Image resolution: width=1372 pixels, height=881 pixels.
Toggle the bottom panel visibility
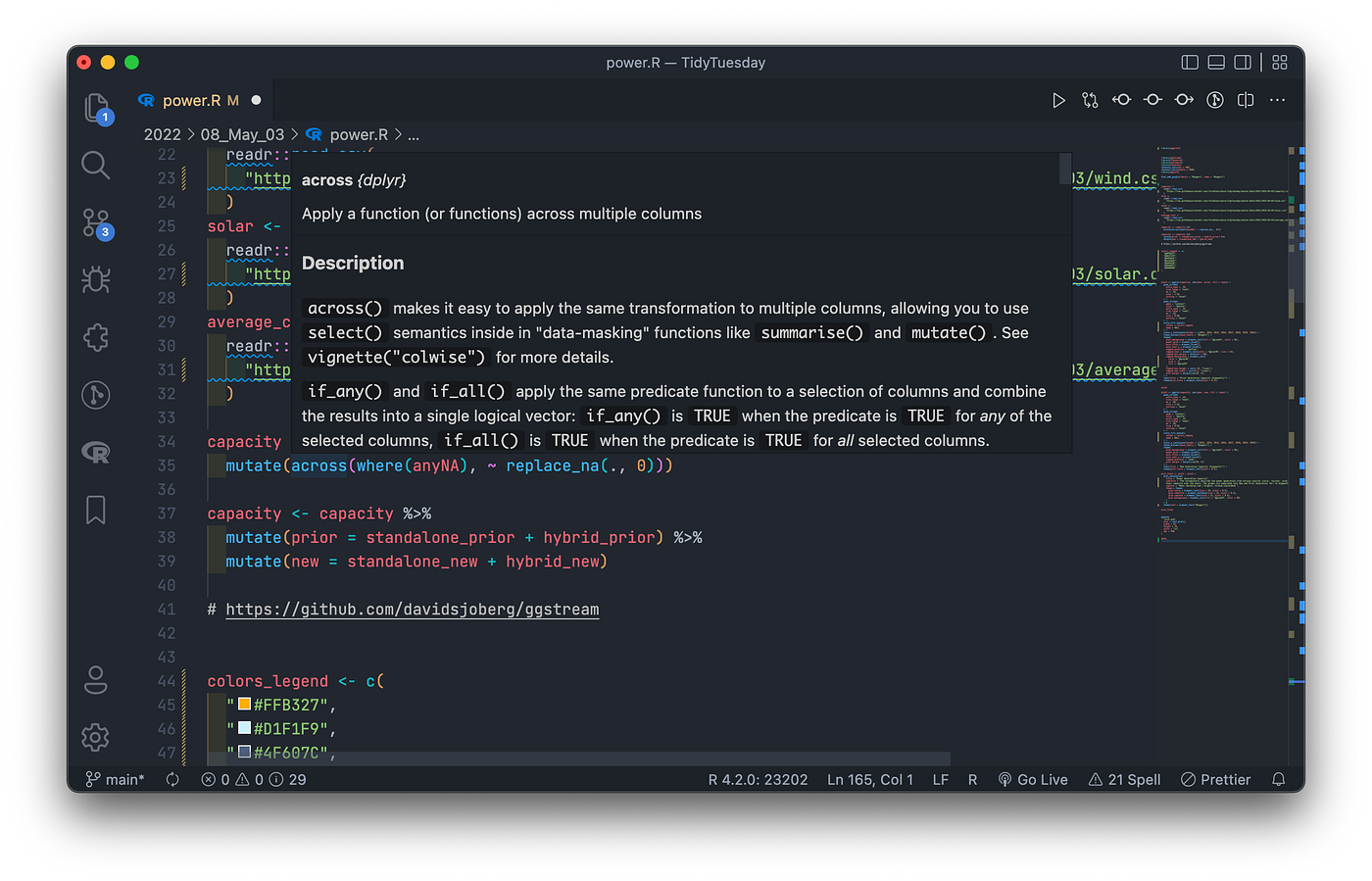[x=1215, y=62]
